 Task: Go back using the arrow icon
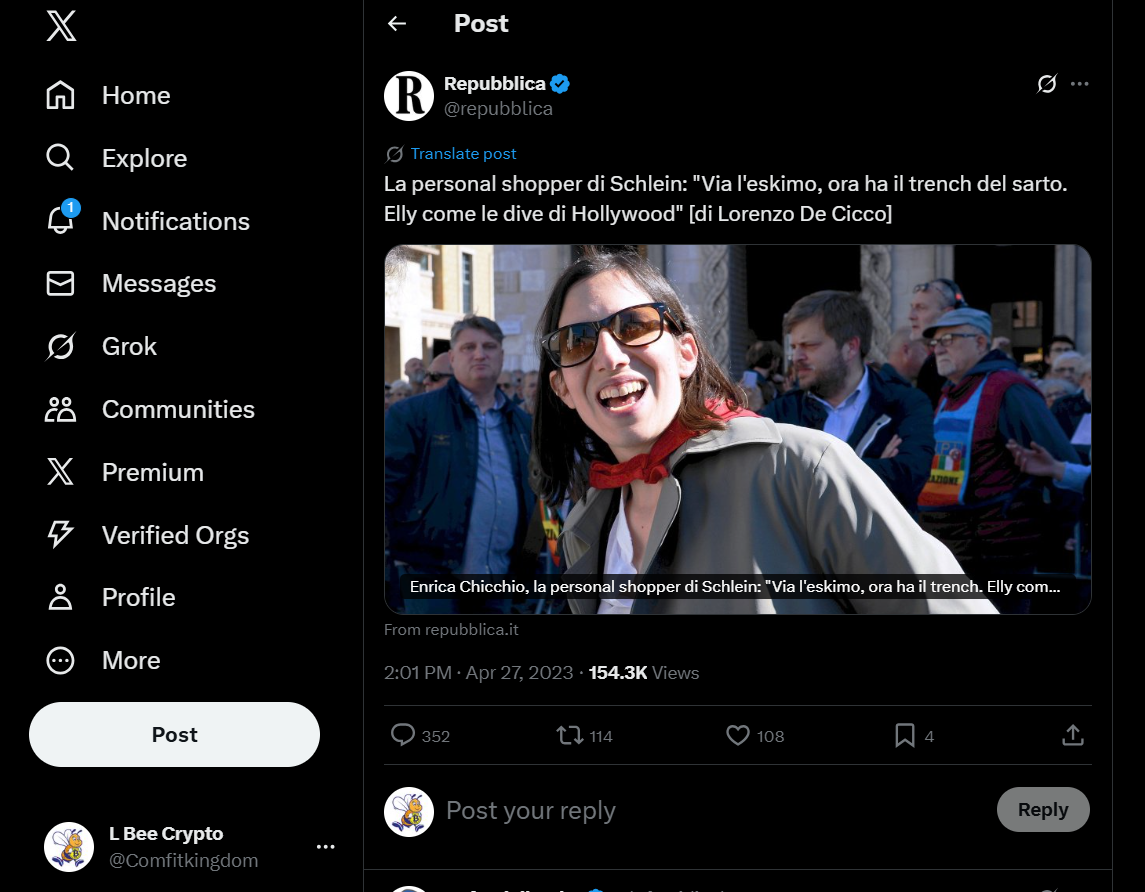click(397, 24)
